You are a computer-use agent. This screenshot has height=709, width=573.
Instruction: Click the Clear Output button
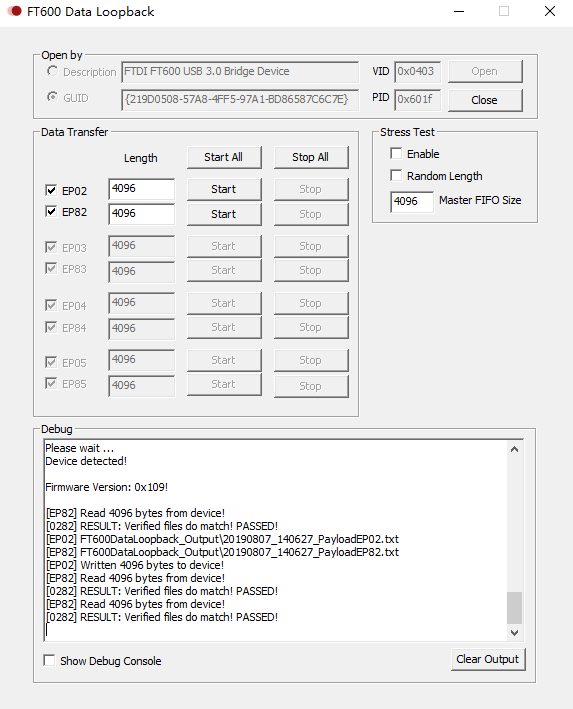[x=488, y=659]
